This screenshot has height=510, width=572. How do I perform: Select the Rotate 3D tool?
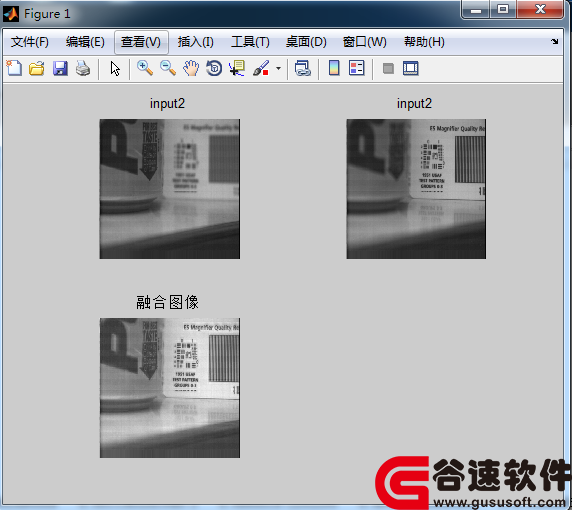(214, 68)
